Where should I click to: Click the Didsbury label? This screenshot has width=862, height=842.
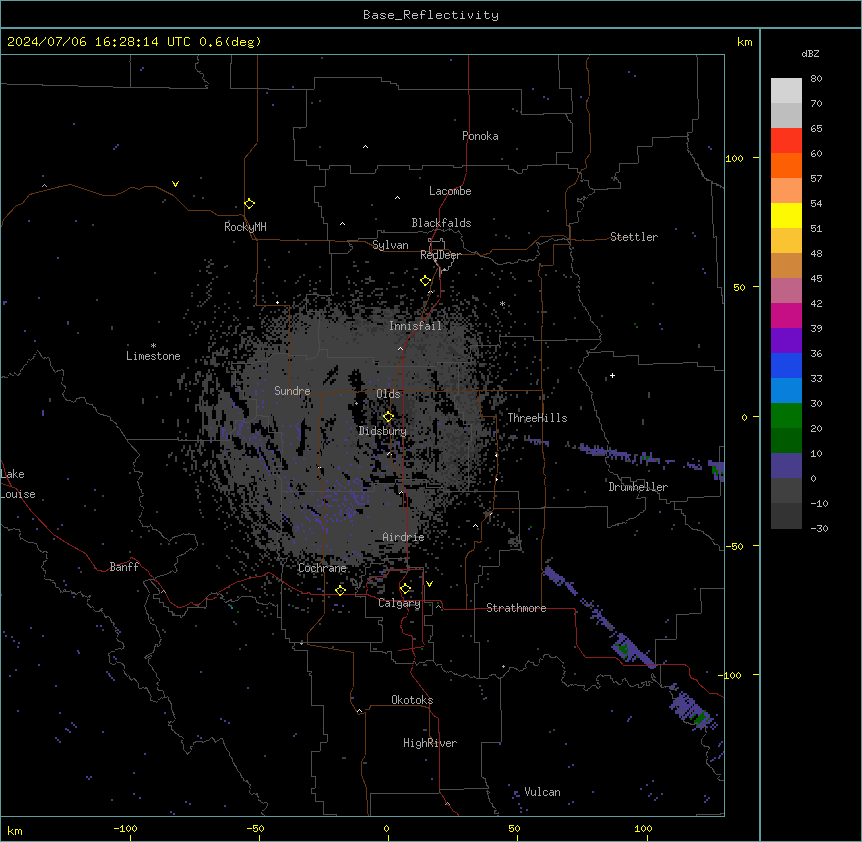(383, 431)
